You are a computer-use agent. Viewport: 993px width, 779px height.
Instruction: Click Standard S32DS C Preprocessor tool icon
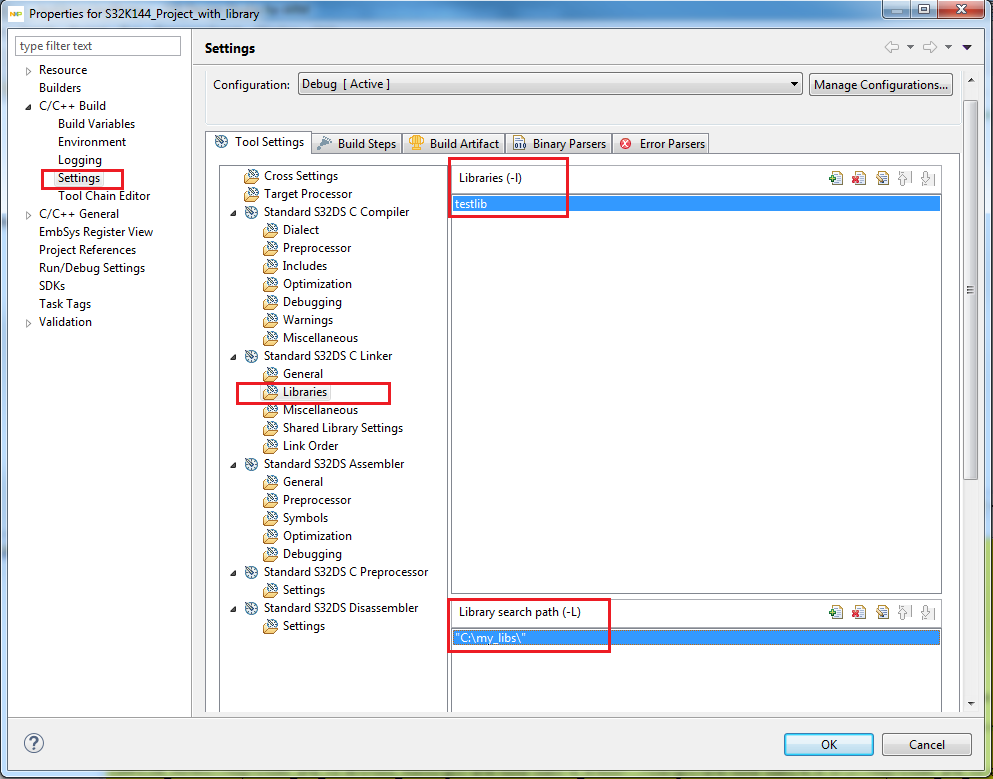click(x=251, y=572)
